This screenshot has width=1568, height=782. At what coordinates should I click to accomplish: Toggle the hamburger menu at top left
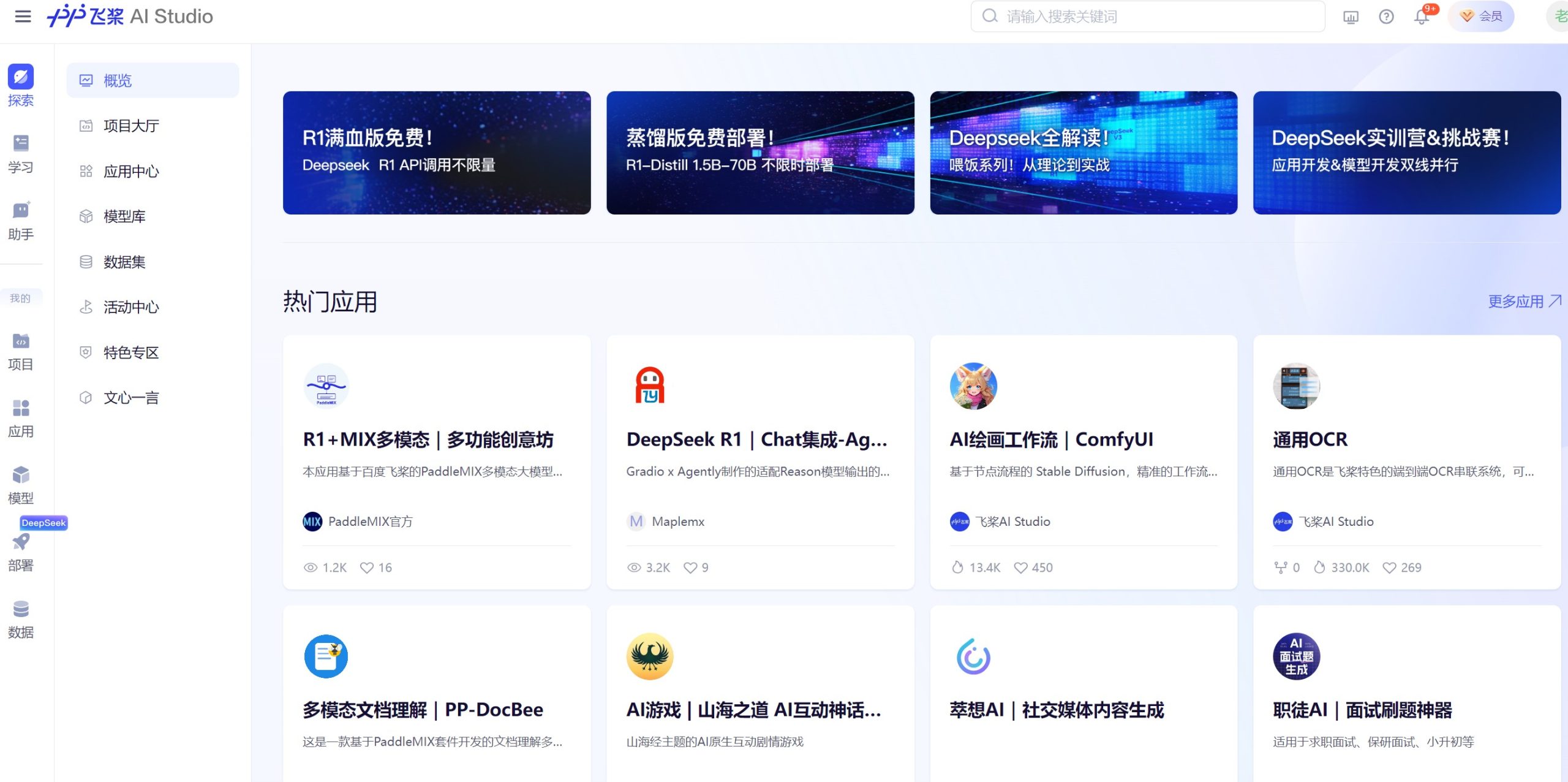(23, 17)
